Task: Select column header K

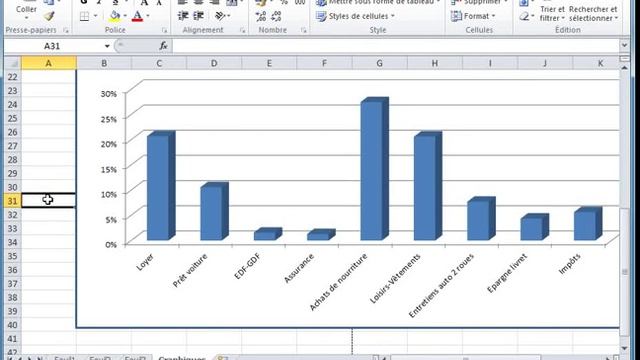Action: [x=600, y=63]
